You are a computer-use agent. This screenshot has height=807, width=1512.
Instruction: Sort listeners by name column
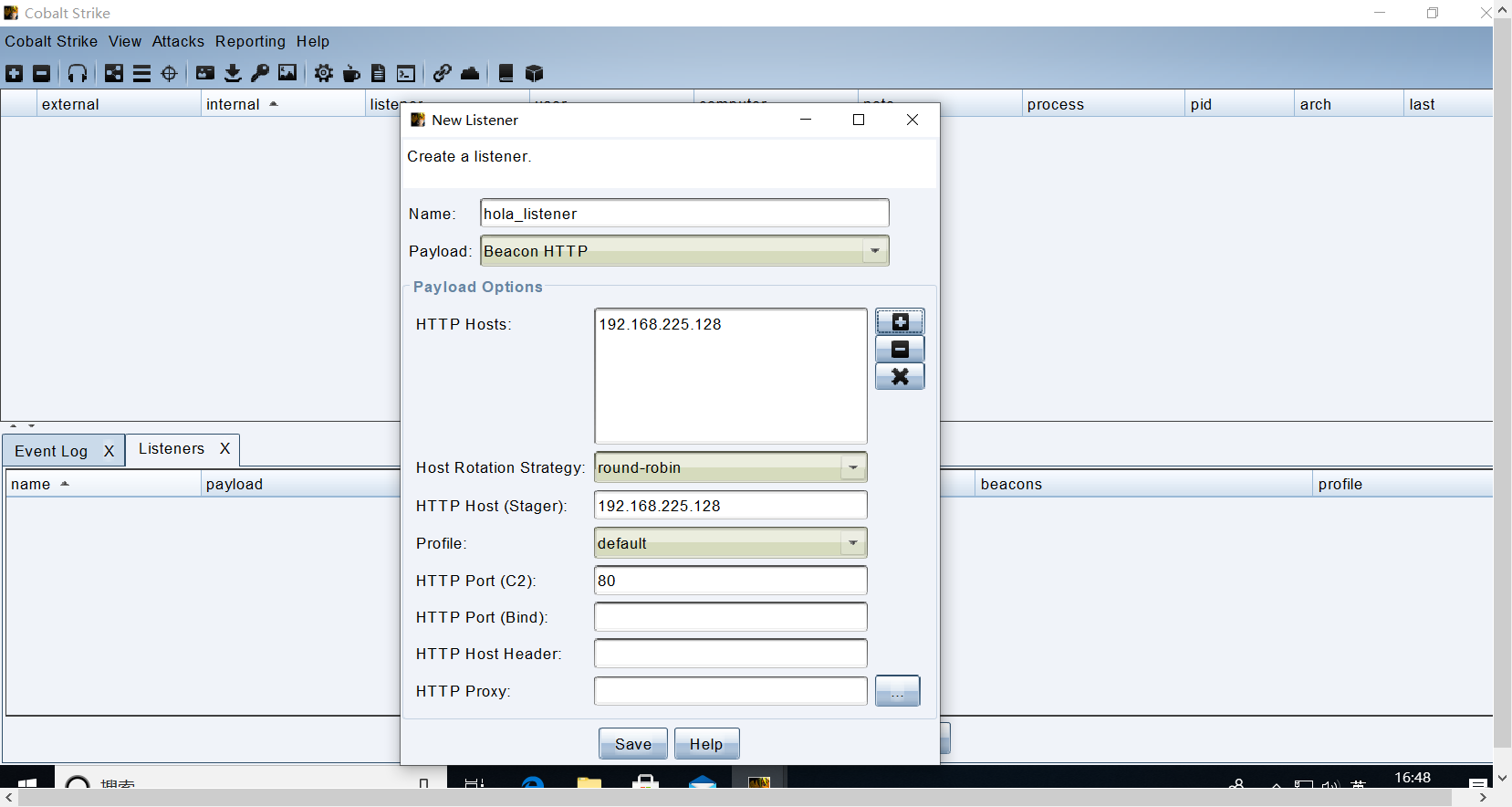[103, 484]
